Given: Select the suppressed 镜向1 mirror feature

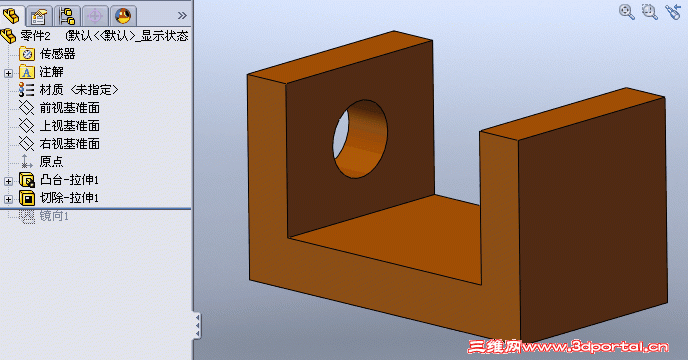Looking at the screenshot, I should click(54, 216).
